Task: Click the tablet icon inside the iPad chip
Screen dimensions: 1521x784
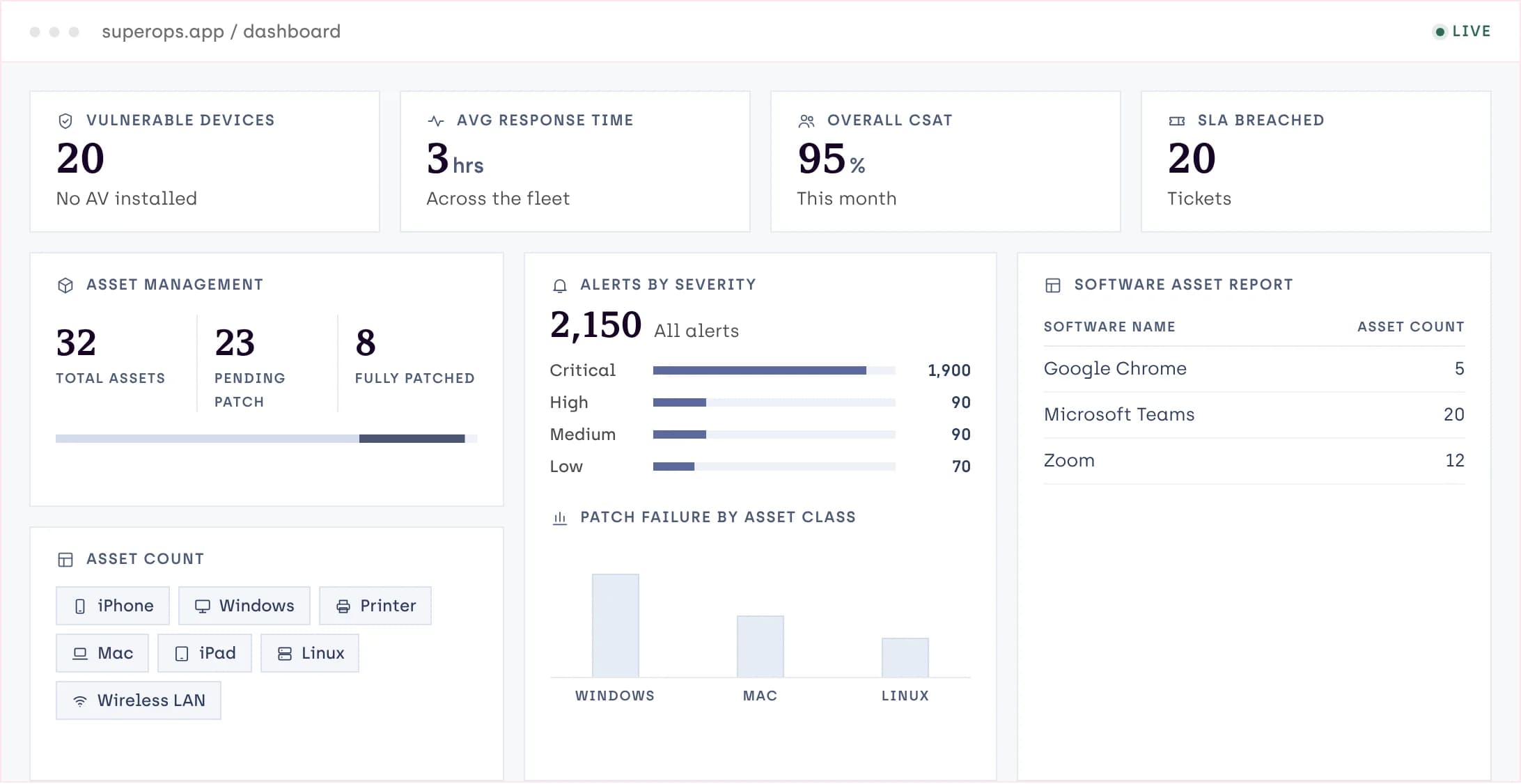Action: click(182, 654)
